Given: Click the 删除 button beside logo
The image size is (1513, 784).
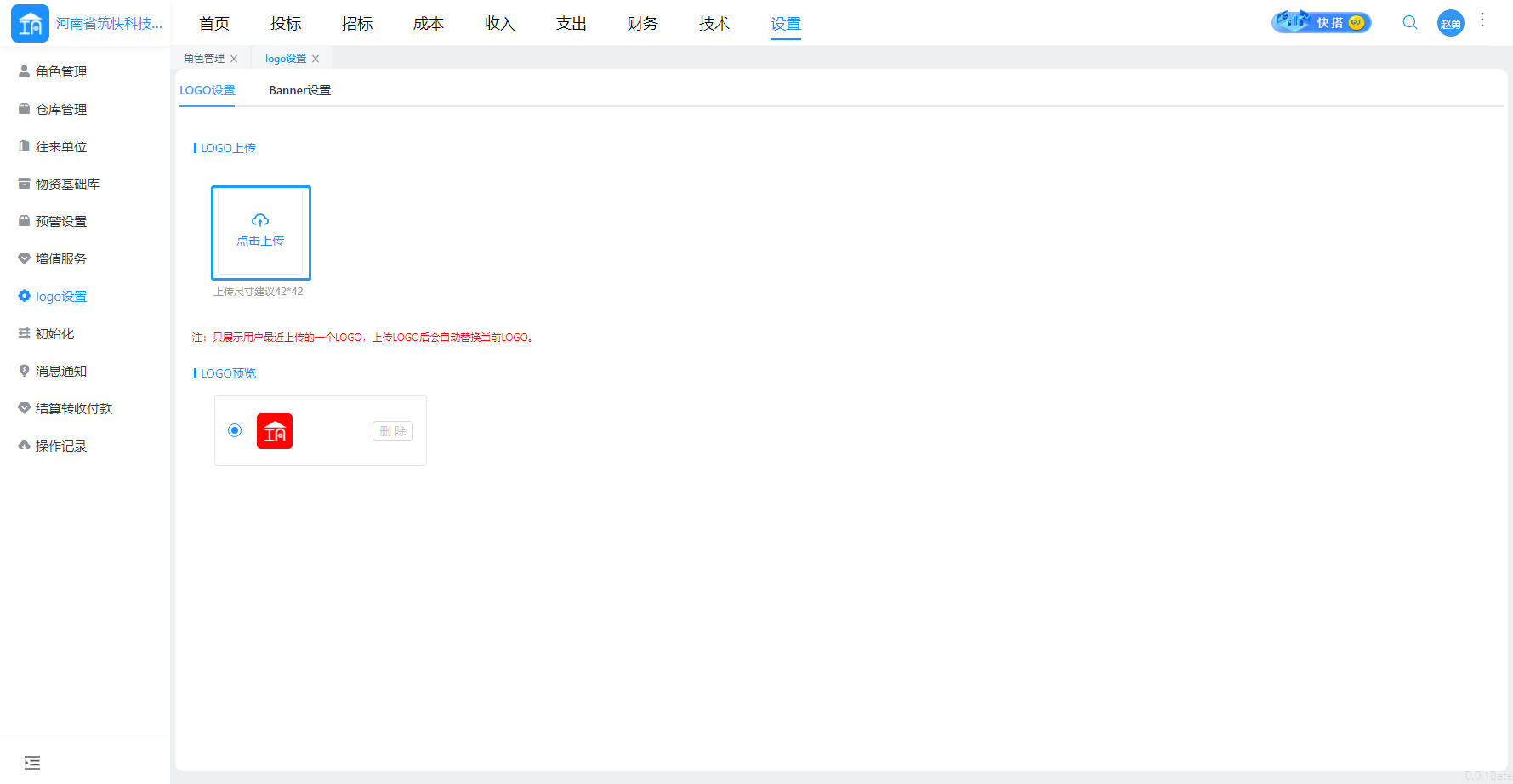Looking at the screenshot, I should (392, 431).
